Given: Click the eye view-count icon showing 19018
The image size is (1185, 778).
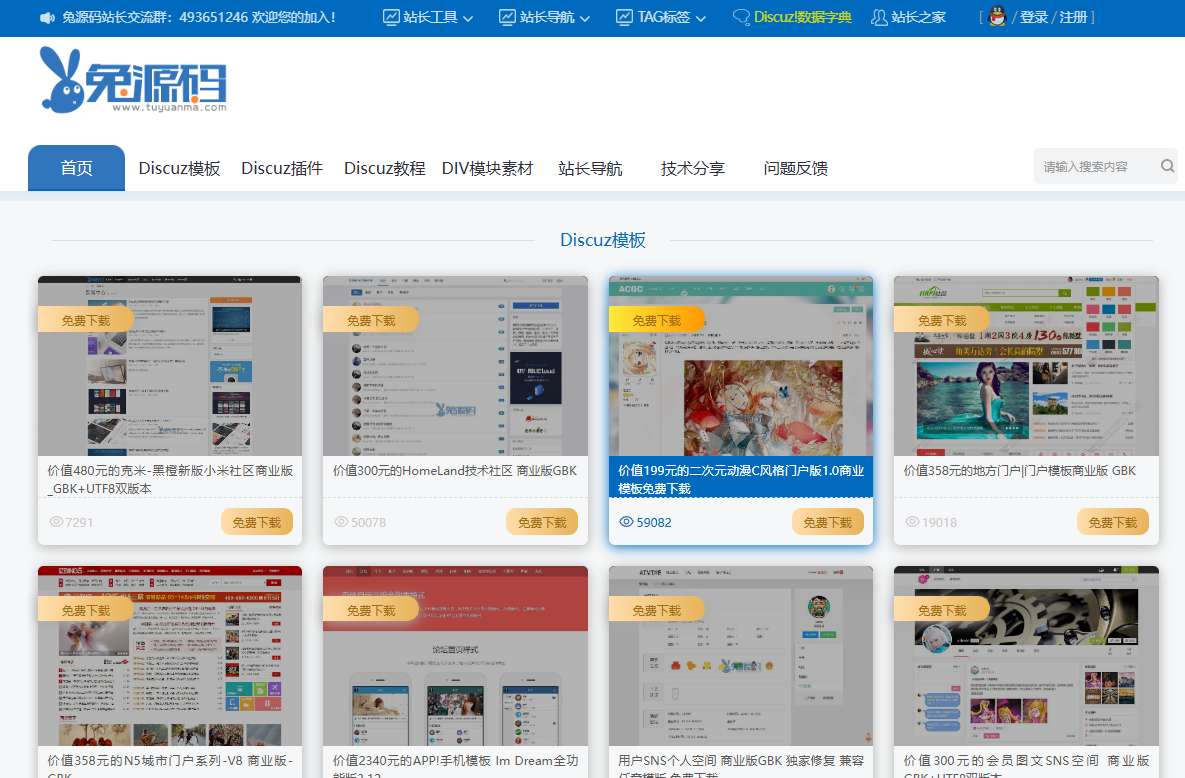Looking at the screenshot, I should pyautogui.click(x=912, y=522).
